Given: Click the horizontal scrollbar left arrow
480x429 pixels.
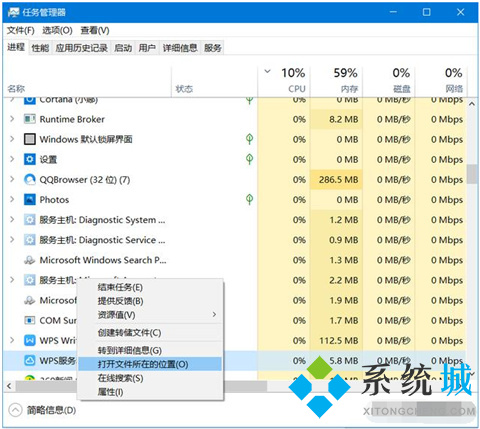Looking at the screenshot, I should (x=9, y=386).
